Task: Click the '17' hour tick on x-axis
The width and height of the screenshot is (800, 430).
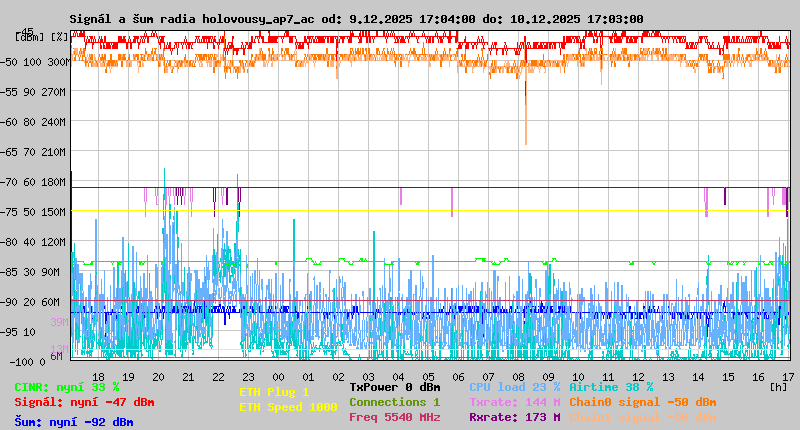Action: (788, 377)
